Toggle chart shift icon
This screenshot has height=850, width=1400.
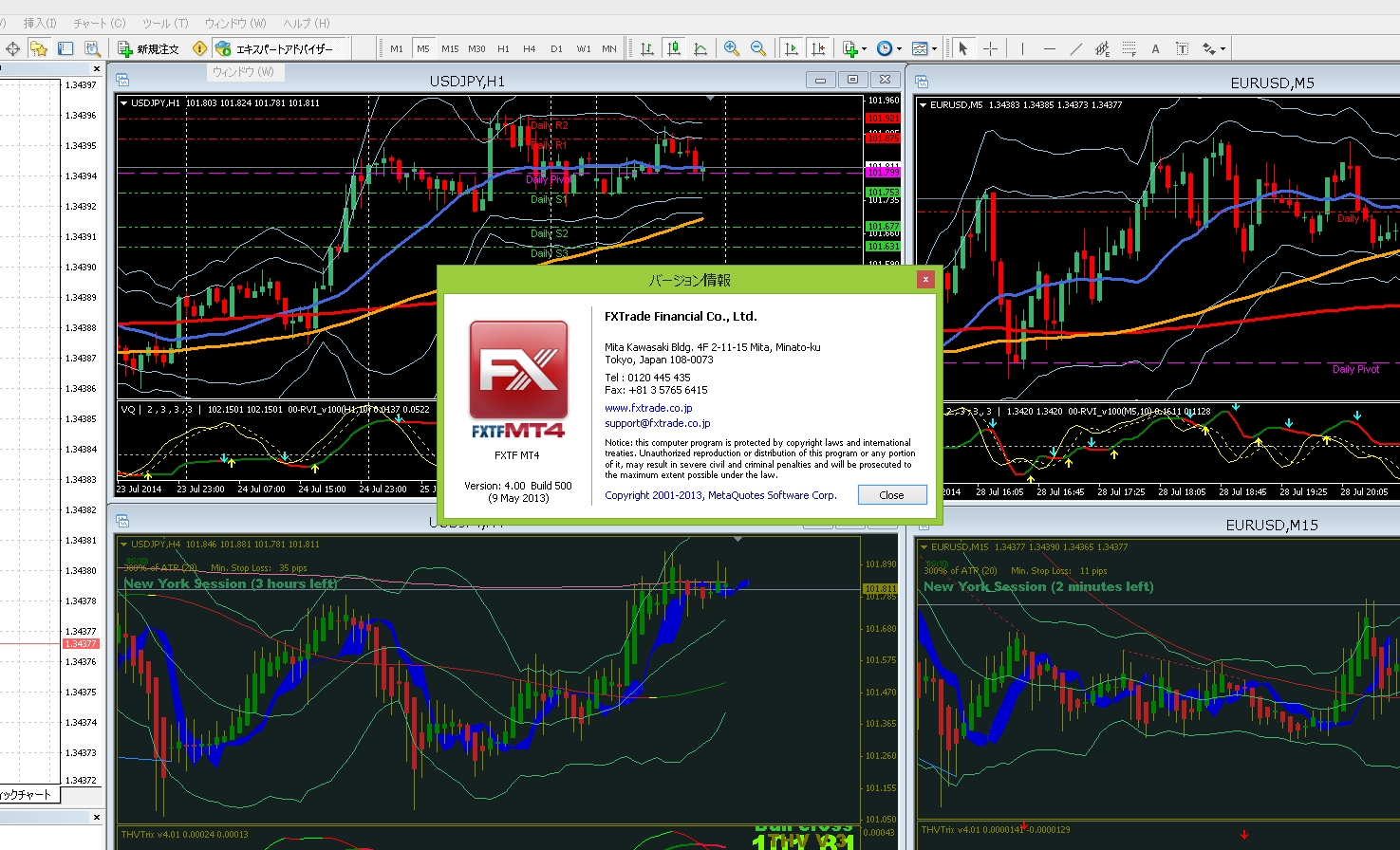[818, 48]
